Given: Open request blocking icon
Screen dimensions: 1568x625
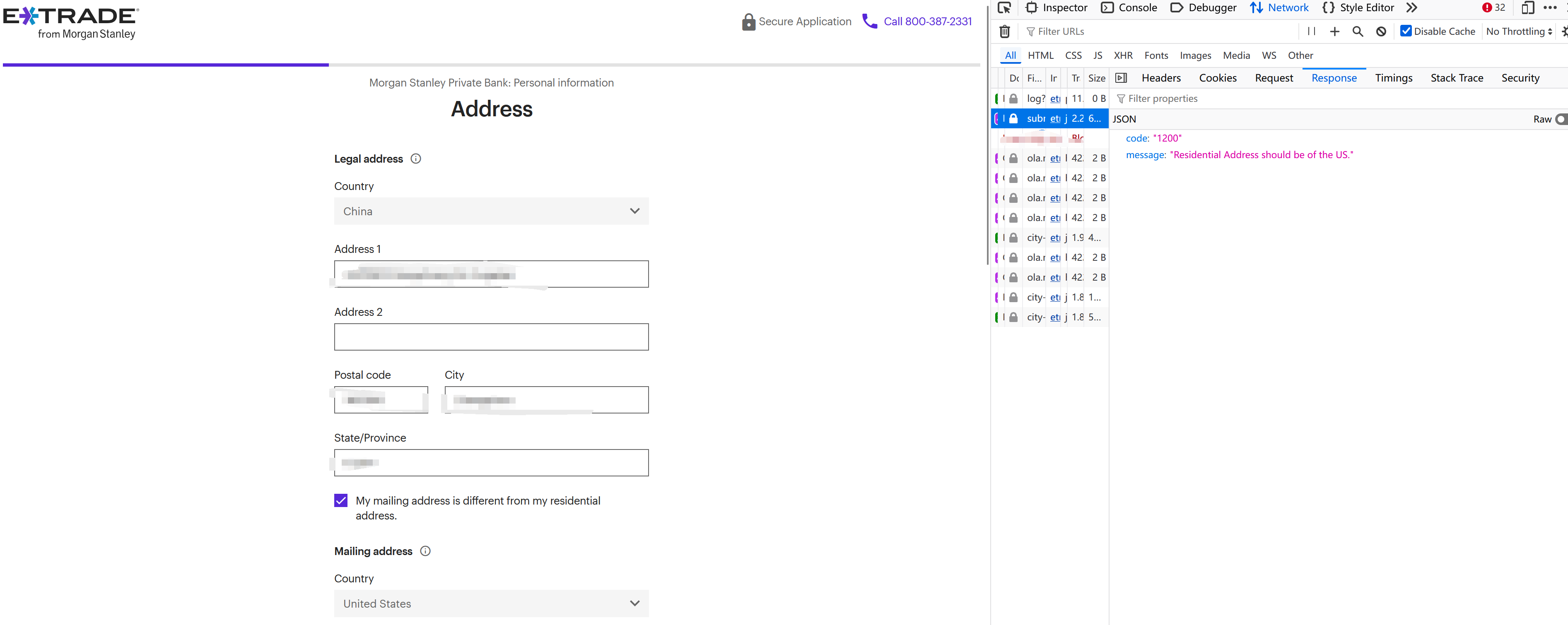Looking at the screenshot, I should [1381, 31].
